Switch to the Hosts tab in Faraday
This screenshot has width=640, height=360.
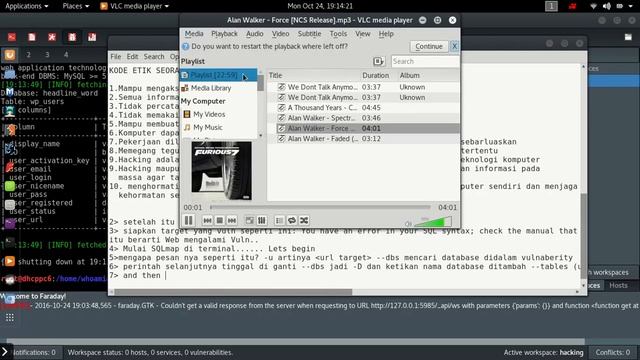pos(618,285)
